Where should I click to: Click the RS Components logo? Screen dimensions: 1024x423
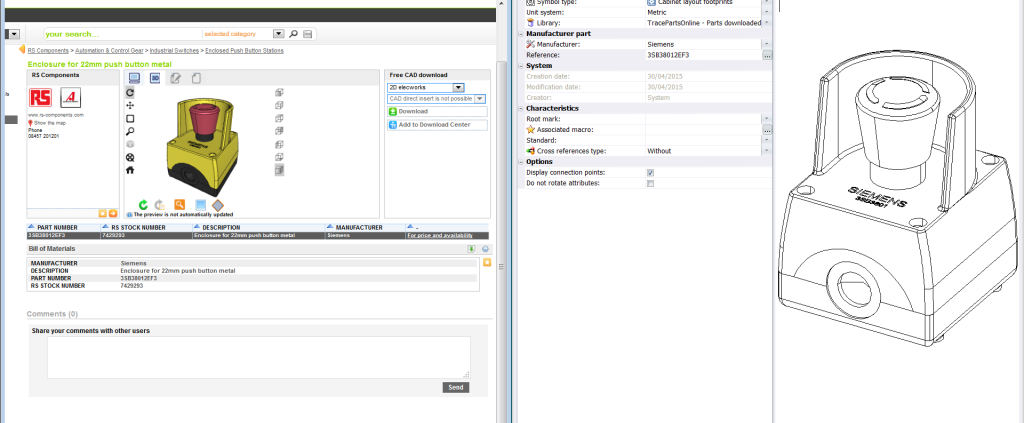coord(40,98)
